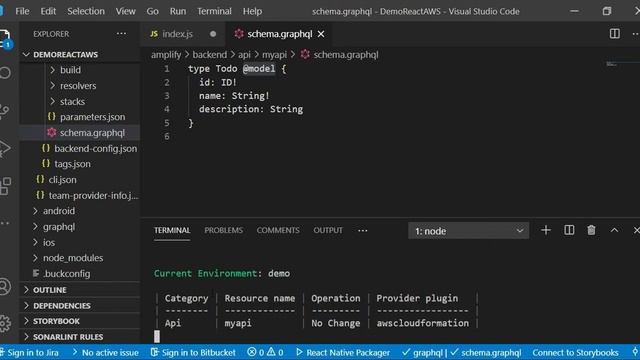
Task: Click React Native Packager status item
Action: pos(342,353)
